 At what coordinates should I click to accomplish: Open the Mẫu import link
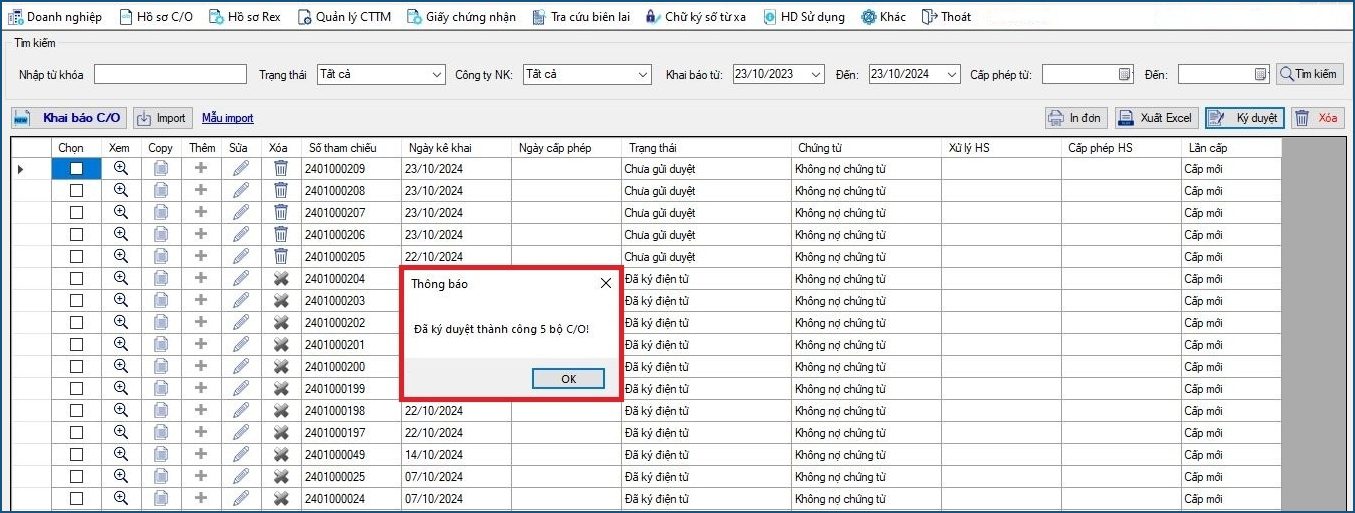228,118
